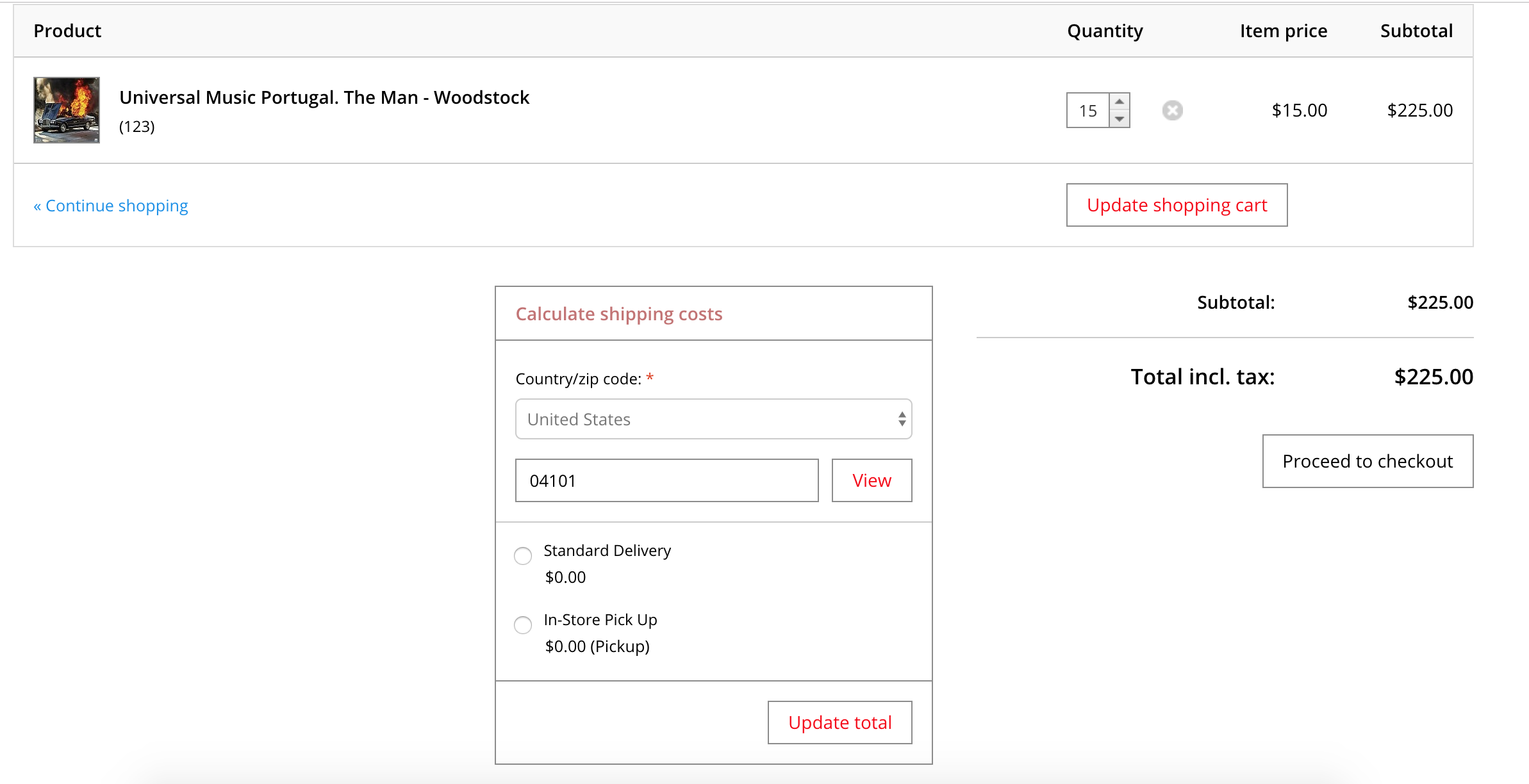
Task: Click the zip code field containing 04101
Action: coord(666,480)
